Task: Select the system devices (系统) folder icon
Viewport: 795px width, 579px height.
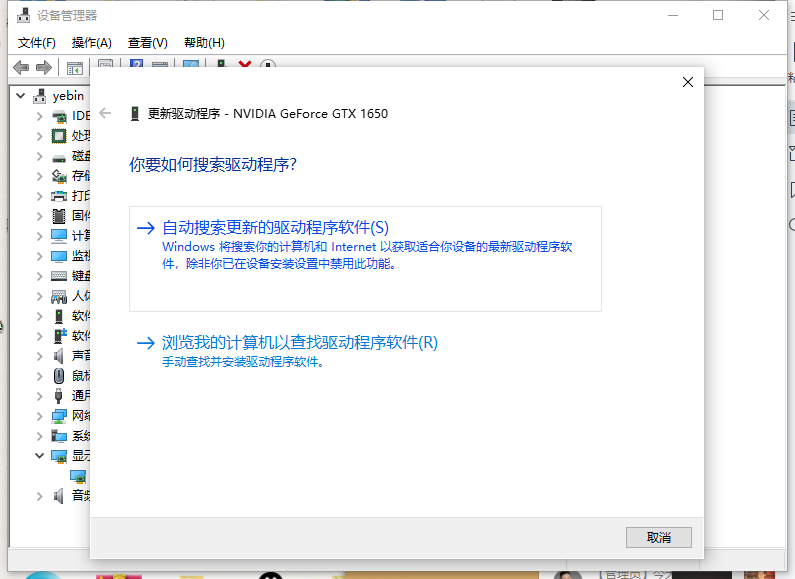Action: tap(59, 436)
